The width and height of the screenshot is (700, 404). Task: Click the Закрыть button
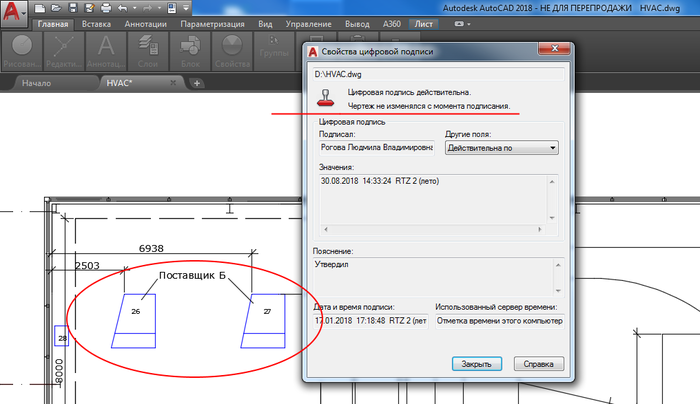pos(475,364)
